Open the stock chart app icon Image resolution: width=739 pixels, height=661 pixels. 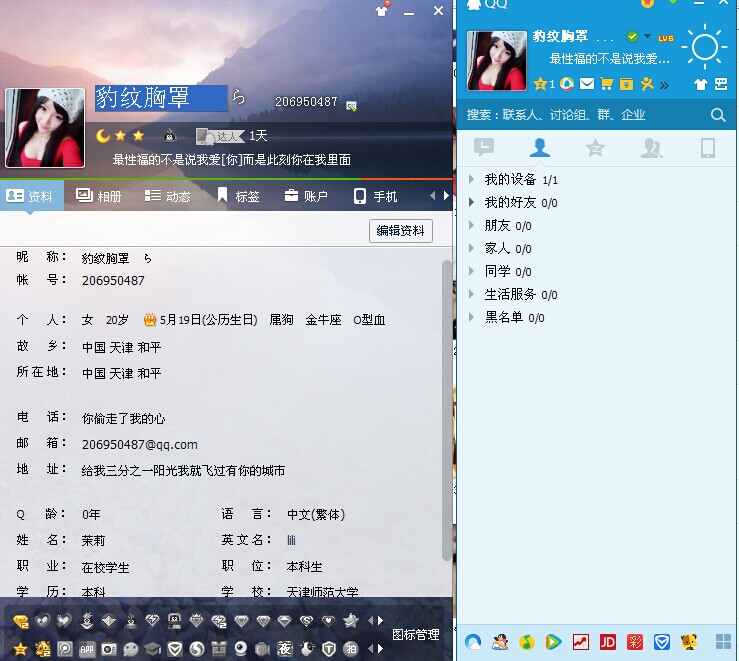pyautogui.click(x=581, y=642)
